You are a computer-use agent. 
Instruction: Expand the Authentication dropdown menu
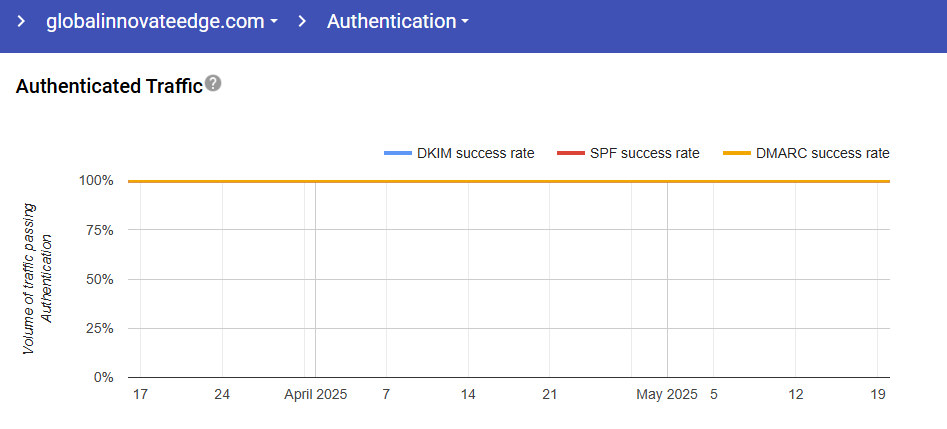pyautogui.click(x=397, y=22)
